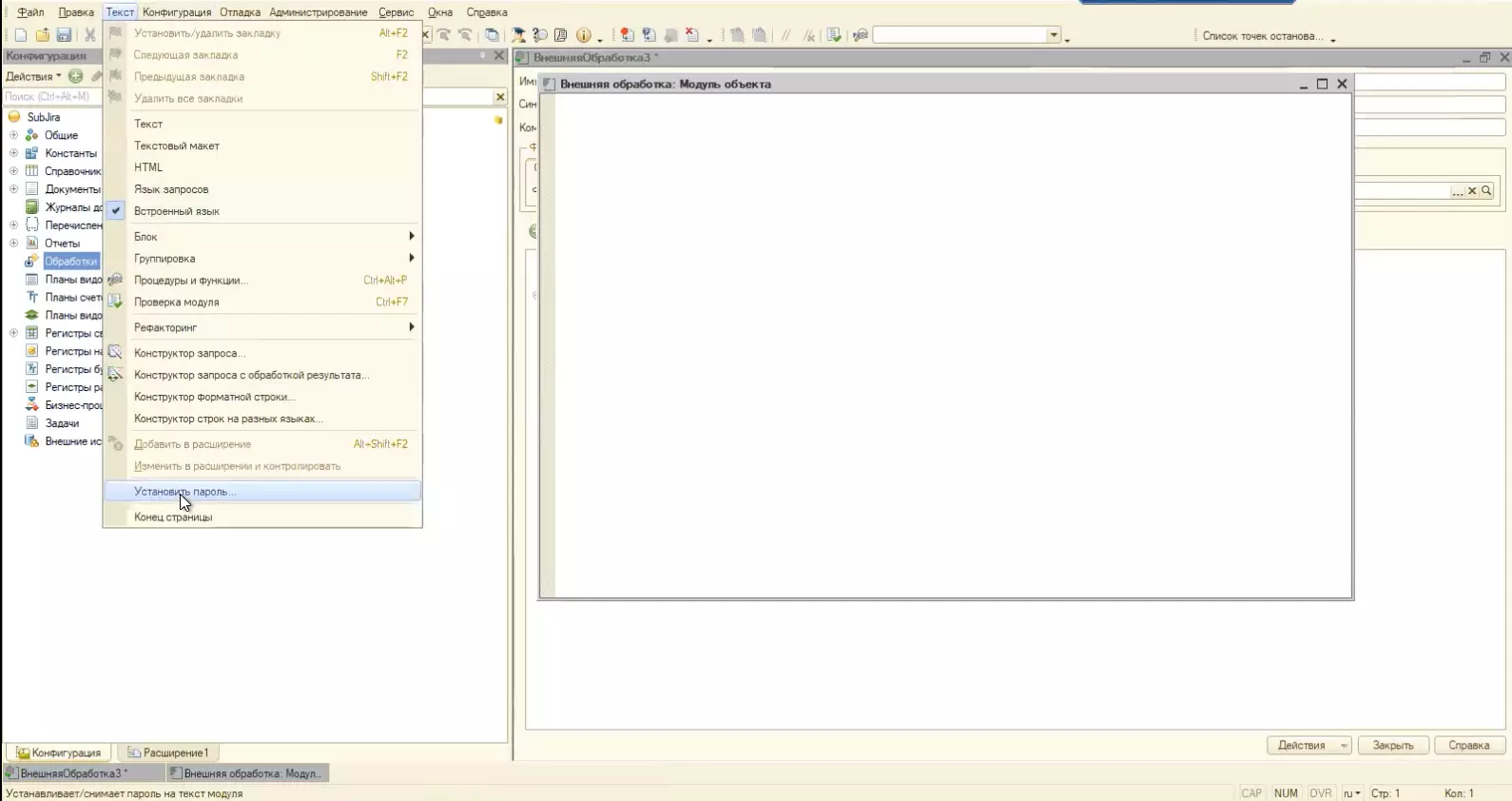
Task: Click the Действия button at bottom right
Action: click(x=1309, y=746)
